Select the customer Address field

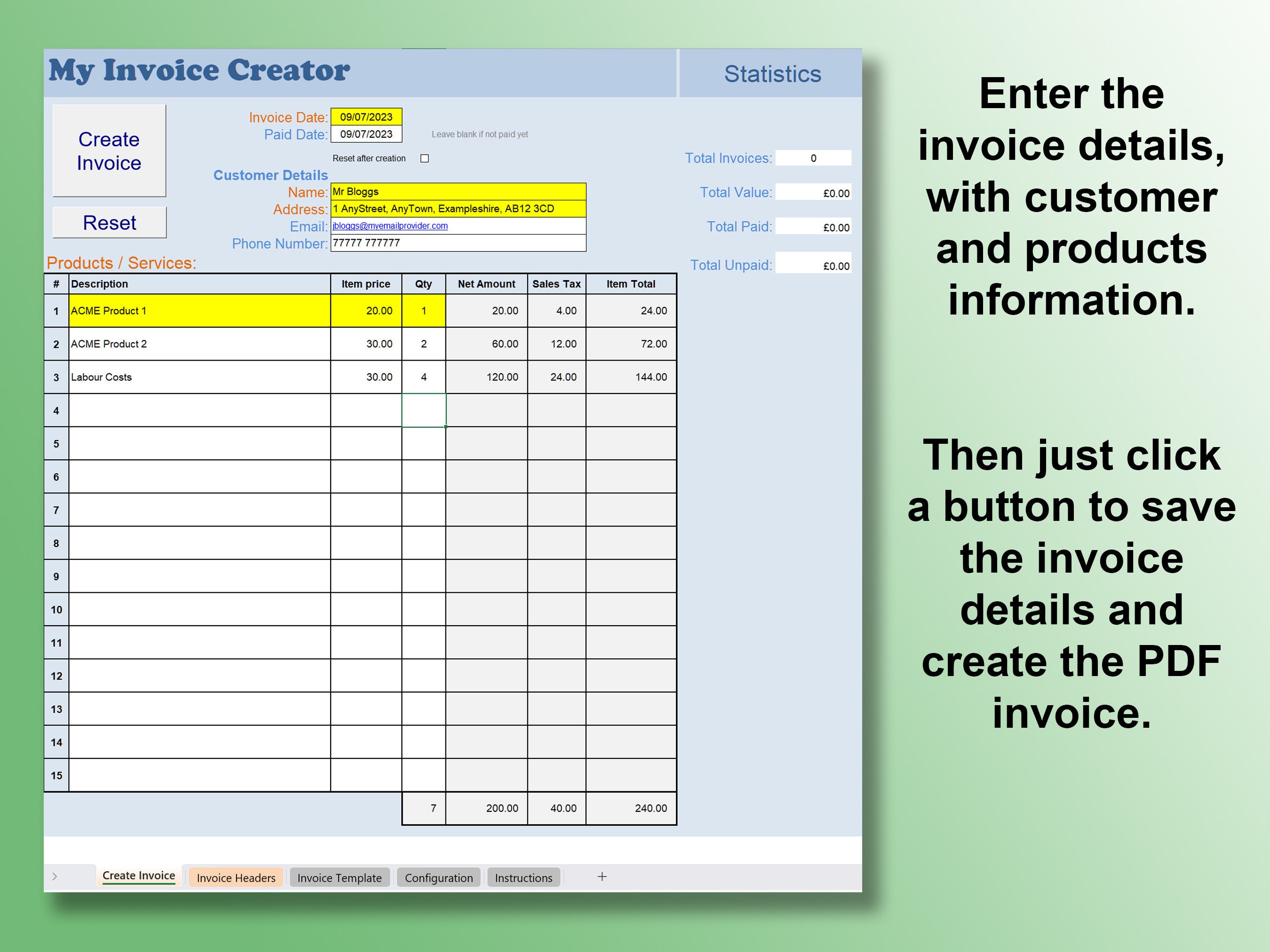click(458, 209)
